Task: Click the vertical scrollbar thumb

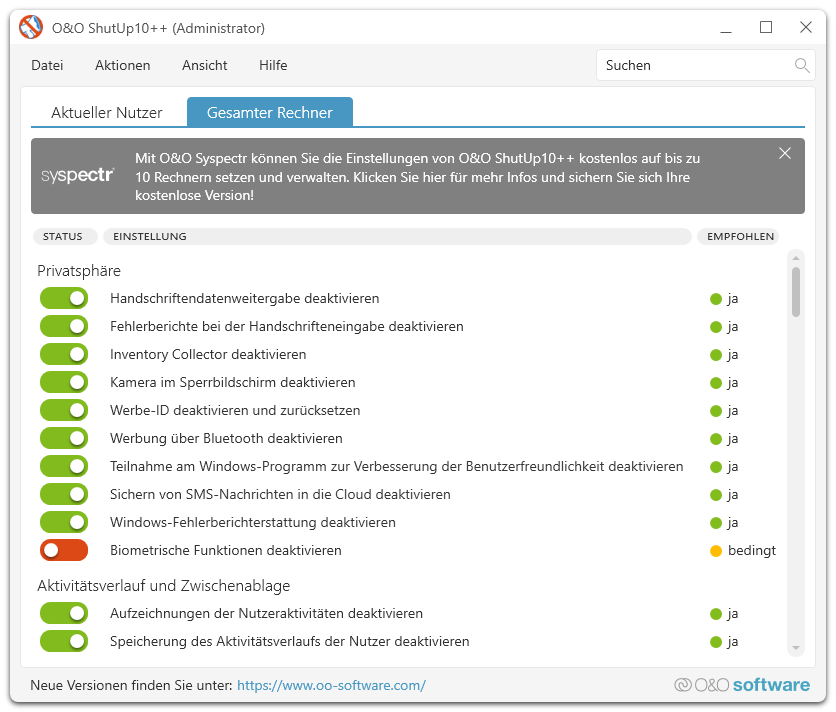Action: tap(795, 292)
